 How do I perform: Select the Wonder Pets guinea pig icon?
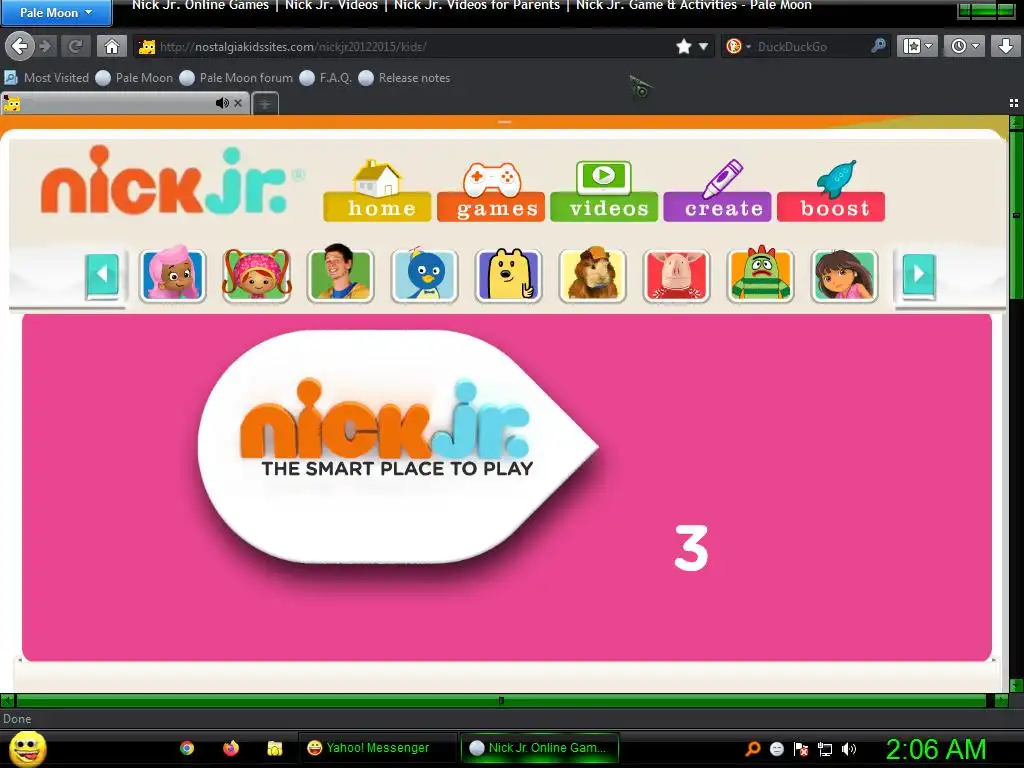(x=592, y=274)
